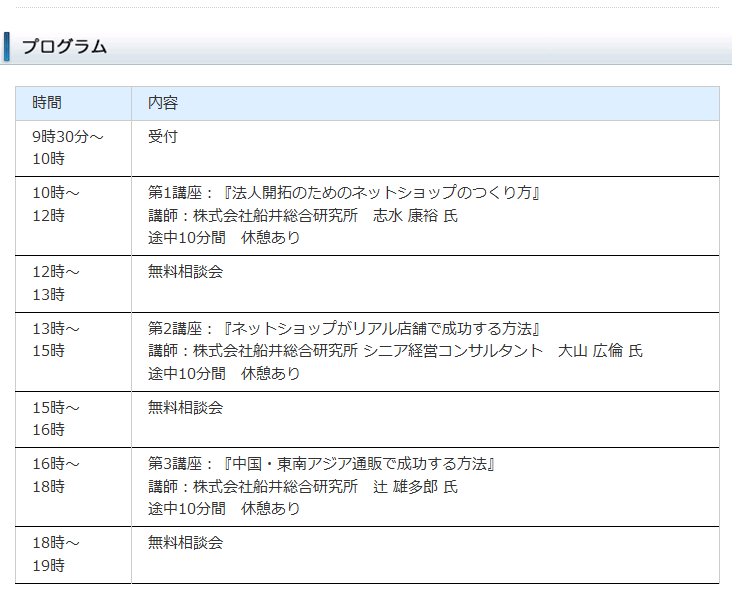Click the 12時～13時 time cell
The image size is (732, 591).
click(73, 284)
